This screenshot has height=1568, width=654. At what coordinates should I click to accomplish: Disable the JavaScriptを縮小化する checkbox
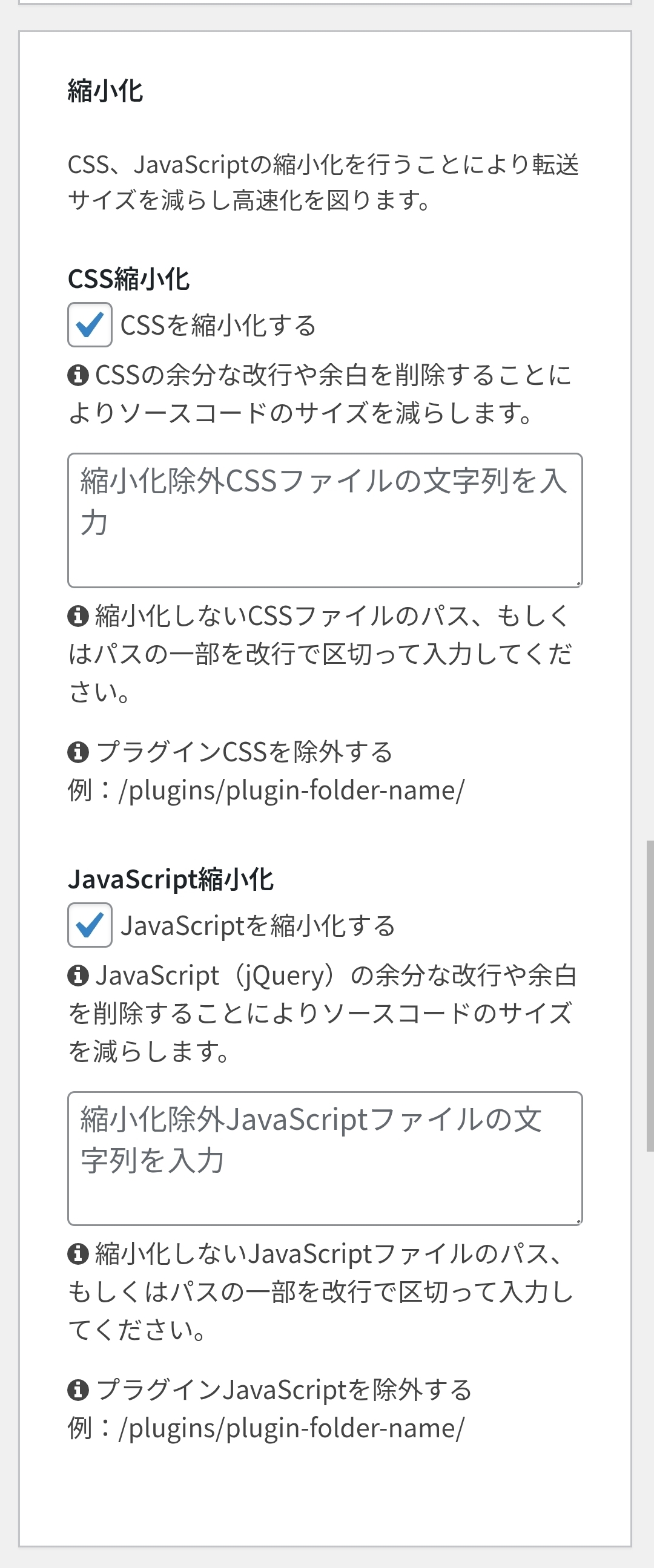tap(90, 925)
